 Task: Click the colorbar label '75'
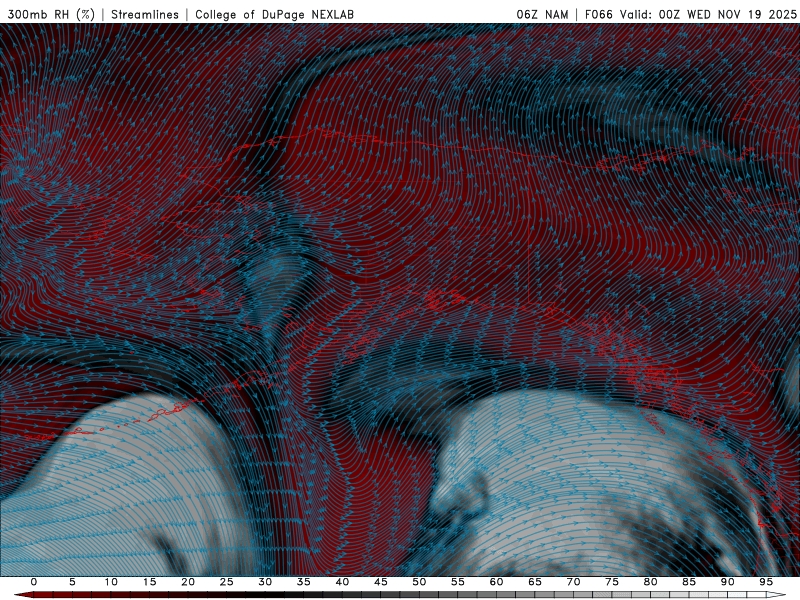[612, 582]
